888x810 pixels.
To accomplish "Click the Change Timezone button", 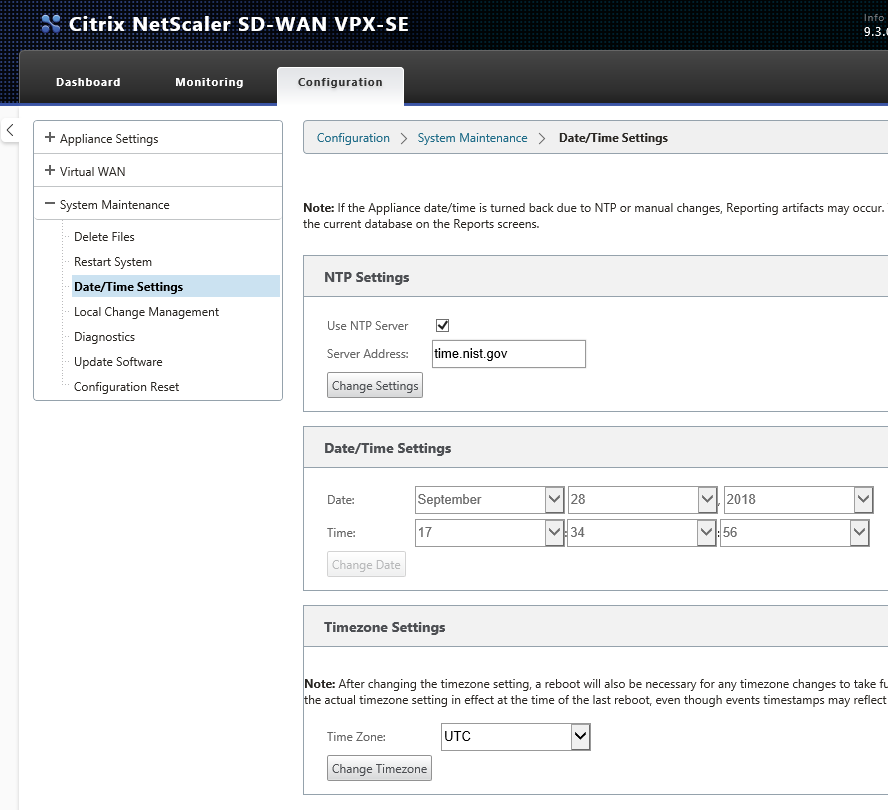I will click(x=379, y=768).
